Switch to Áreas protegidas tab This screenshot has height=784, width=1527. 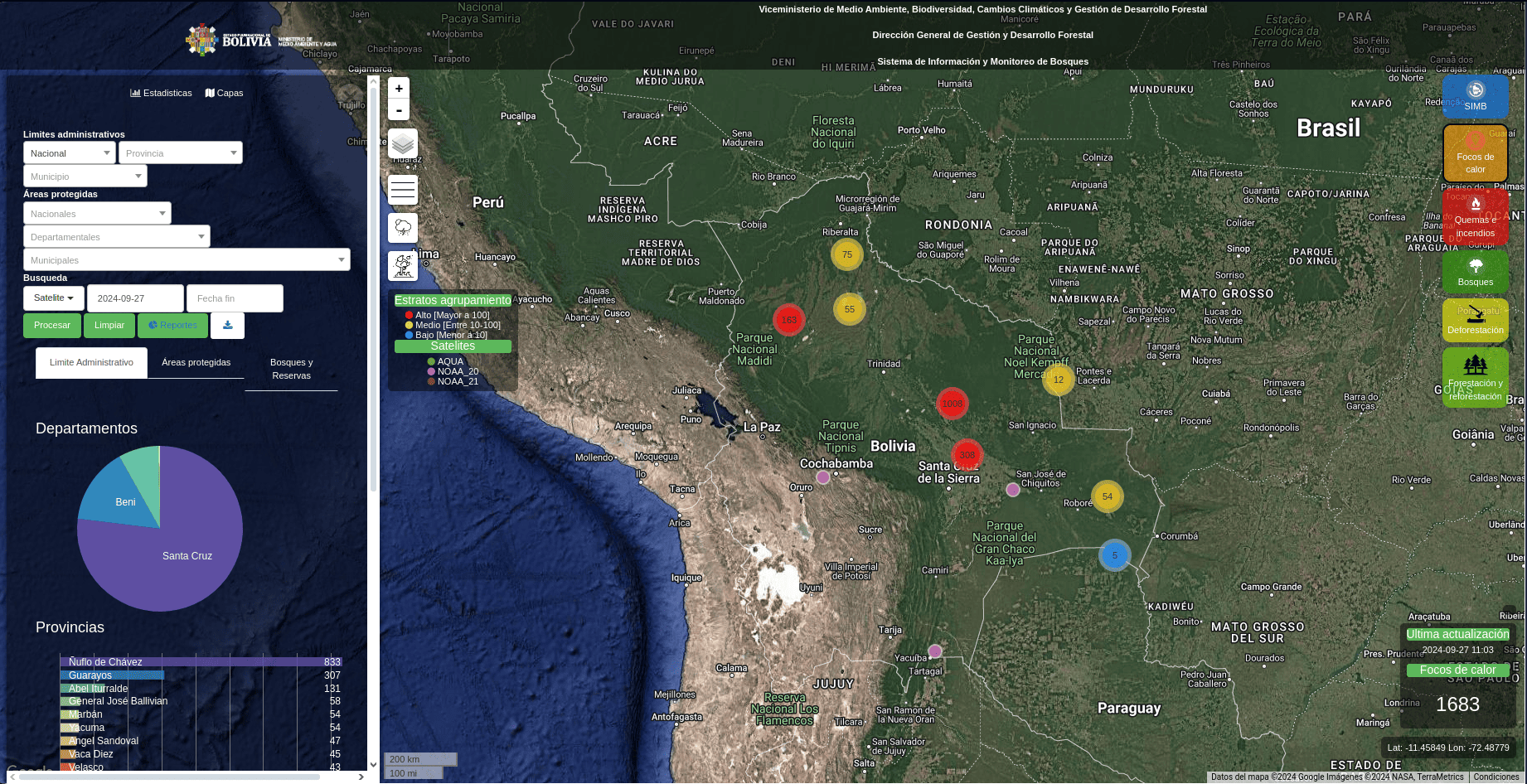(x=196, y=362)
